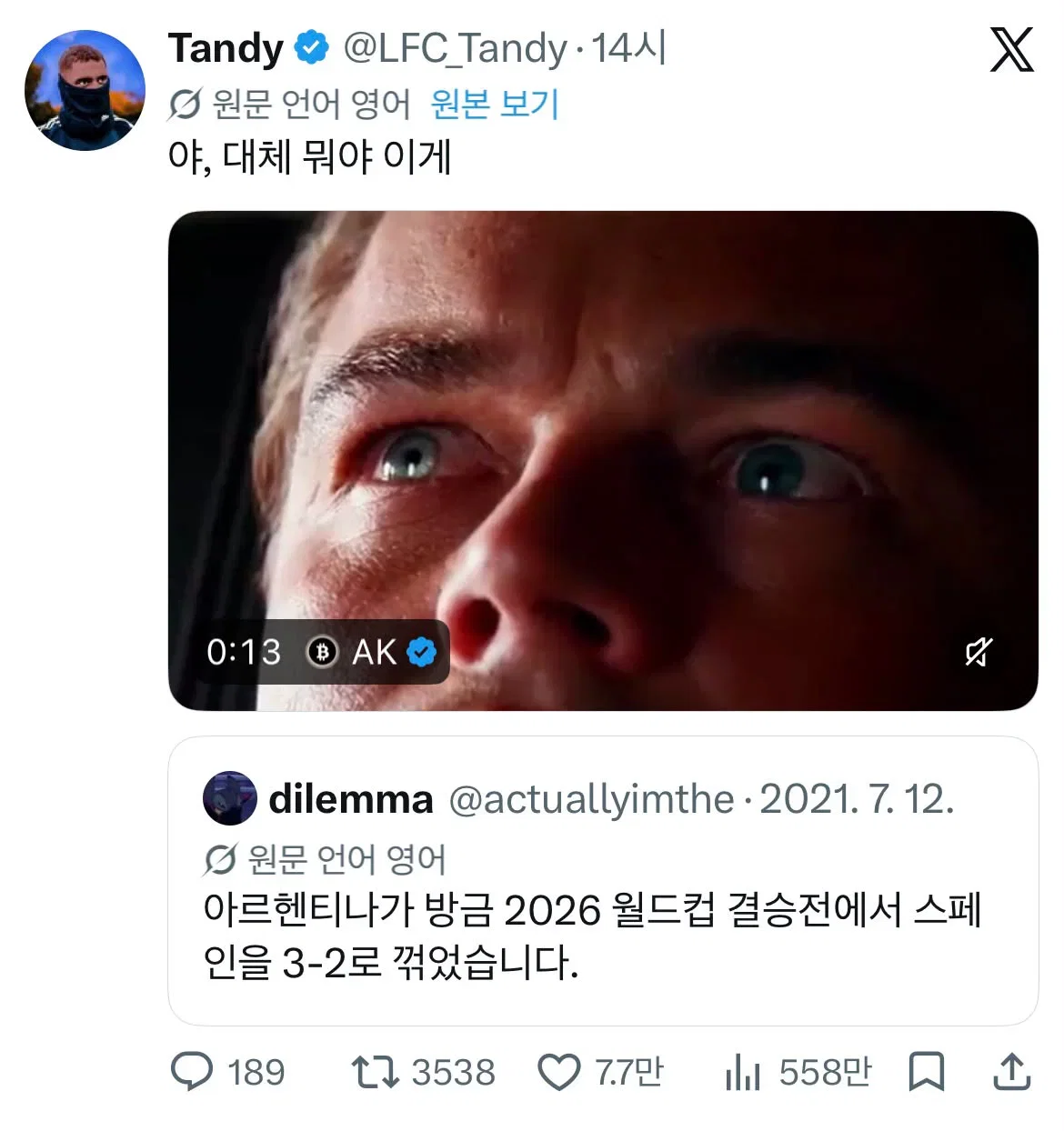The height and width of the screenshot is (1131, 1064).
Task: Reply to the tweet with 189 comments
Action: [x=228, y=1072]
